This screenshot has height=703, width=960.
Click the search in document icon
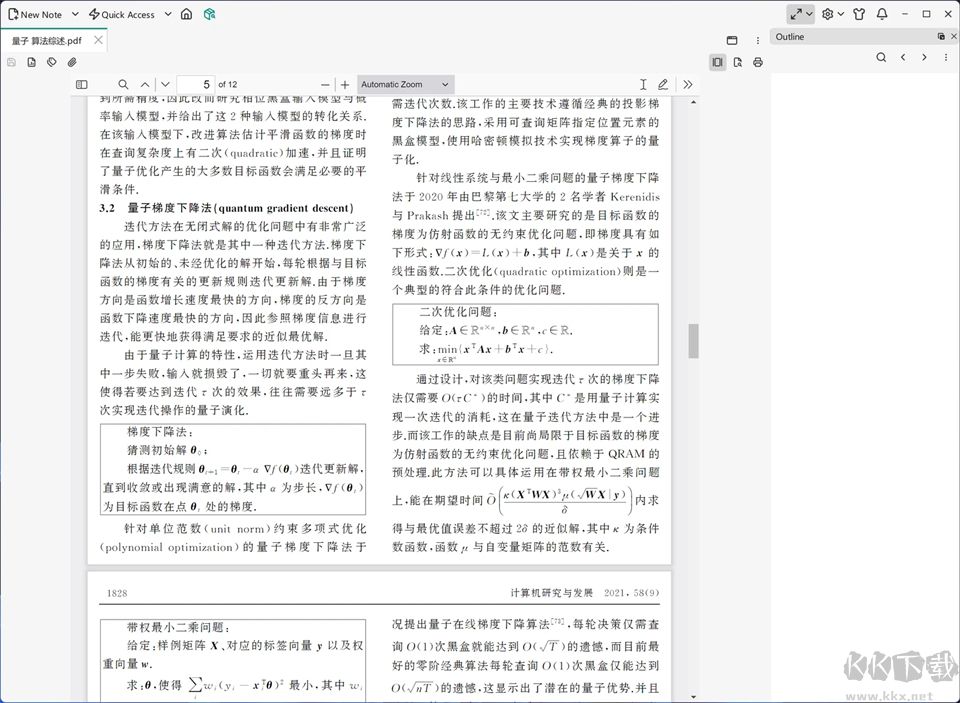pos(738,62)
